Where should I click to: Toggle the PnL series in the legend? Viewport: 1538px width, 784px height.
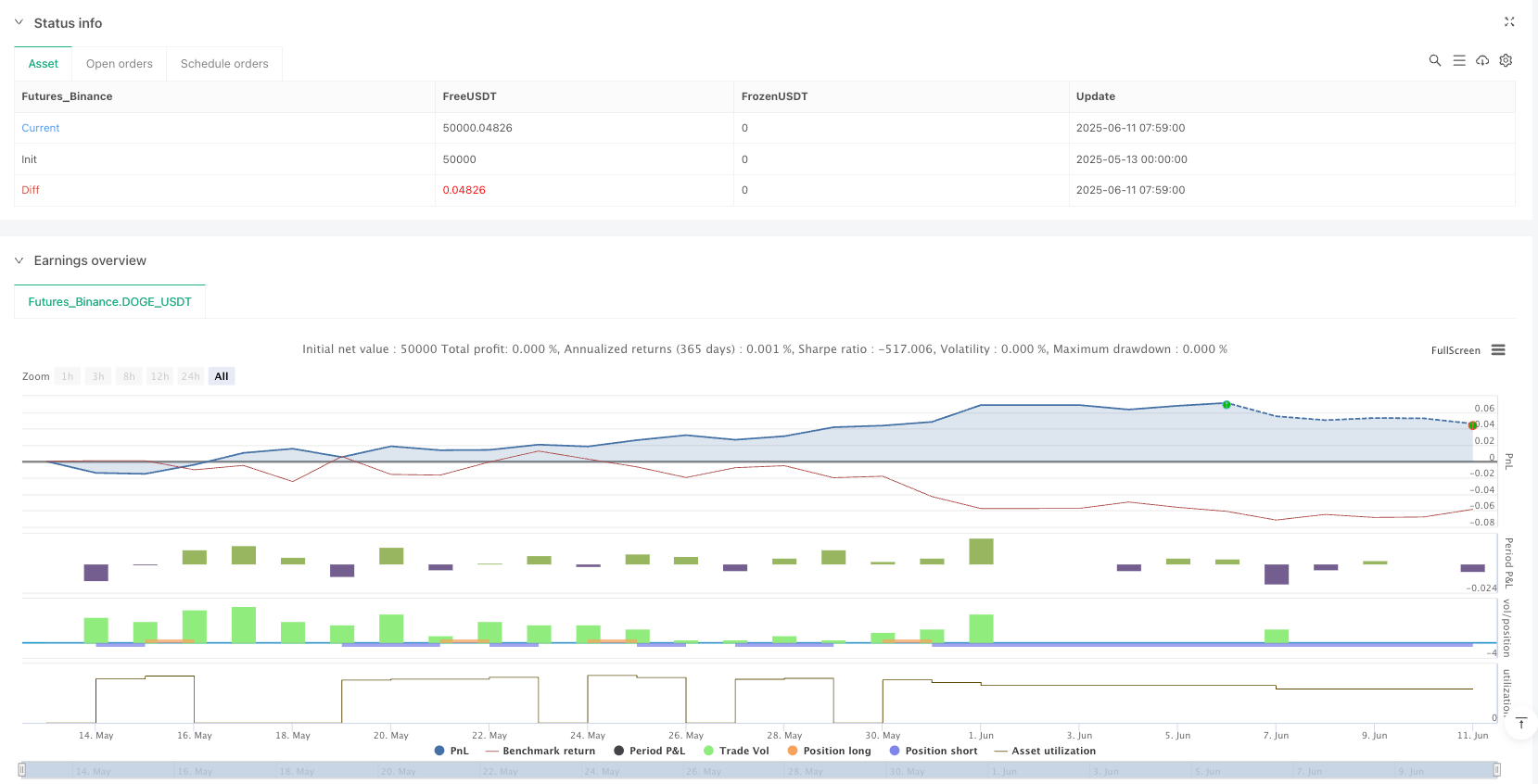point(451,751)
